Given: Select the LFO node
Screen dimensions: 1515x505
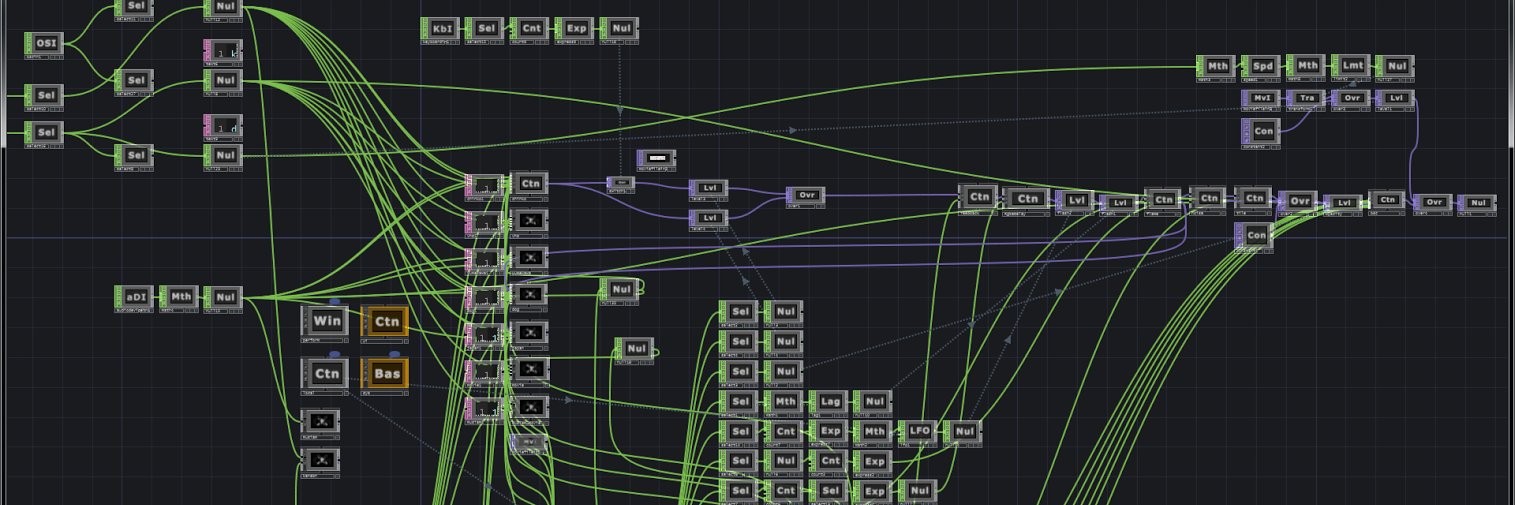Looking at the screenshot, I should [x=918, y=432].
